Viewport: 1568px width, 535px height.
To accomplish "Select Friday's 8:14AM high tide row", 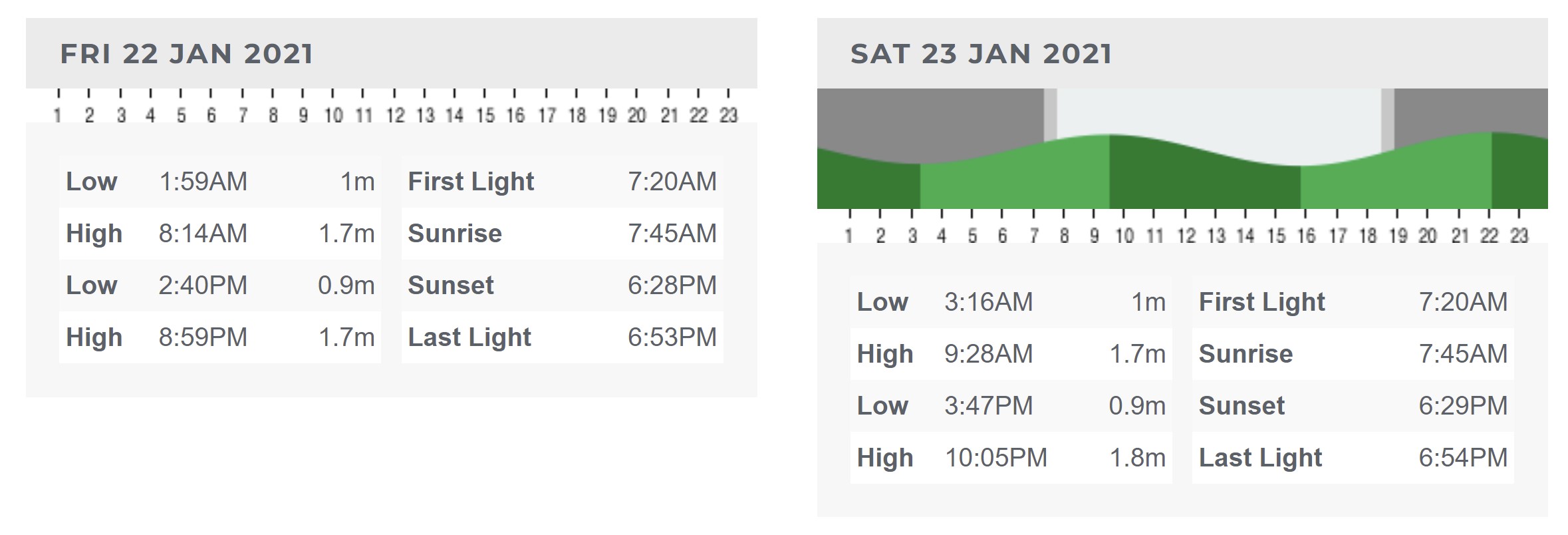I will [220, 234].
